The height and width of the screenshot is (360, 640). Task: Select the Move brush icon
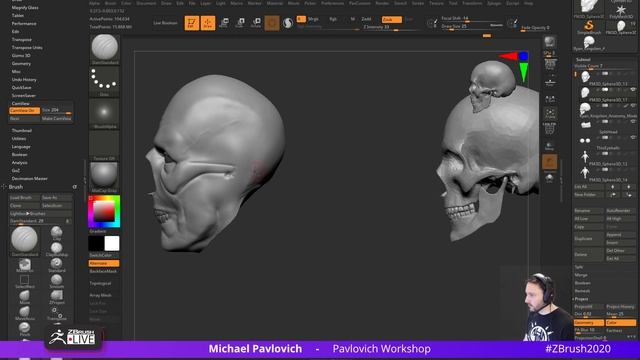pos(24,298)
